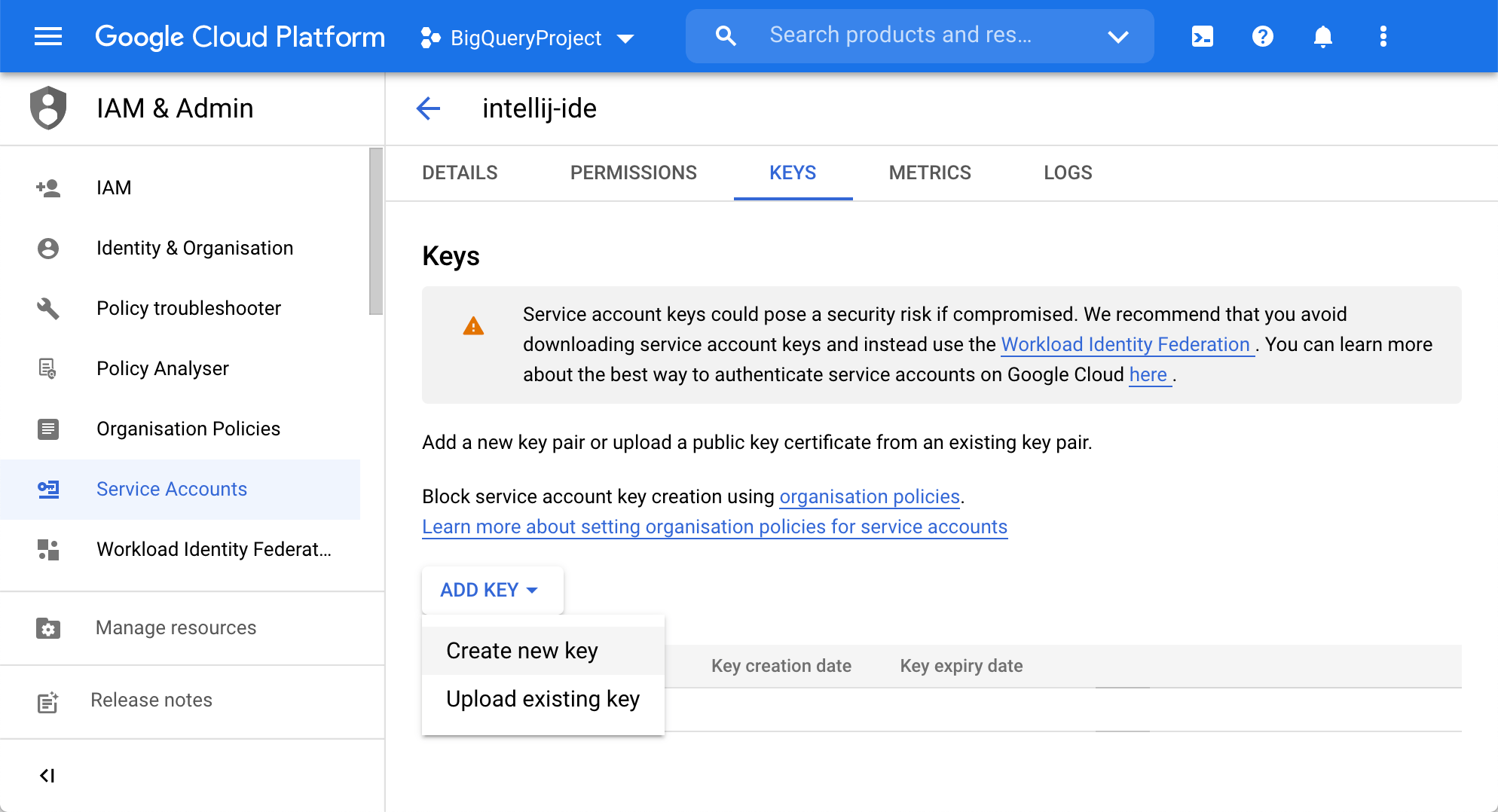Open the more options three-dot menu
1498x812 pixels.
(1383, 36)
